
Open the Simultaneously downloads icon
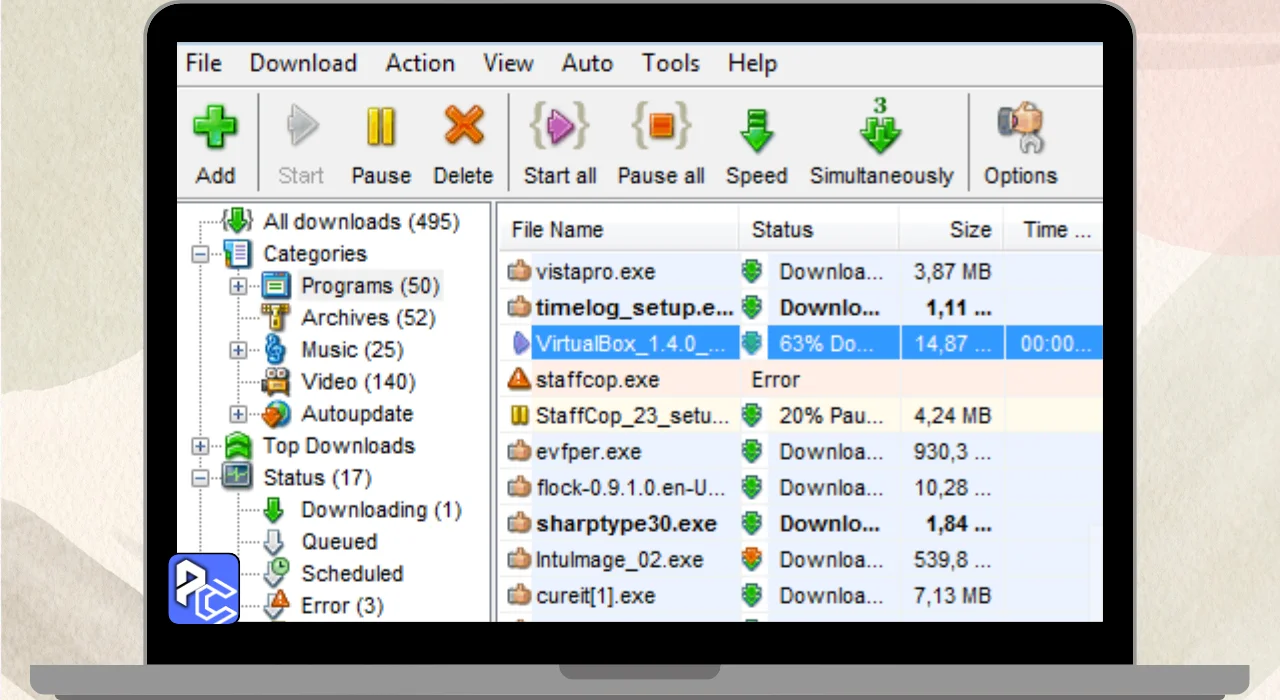point(881,128)
